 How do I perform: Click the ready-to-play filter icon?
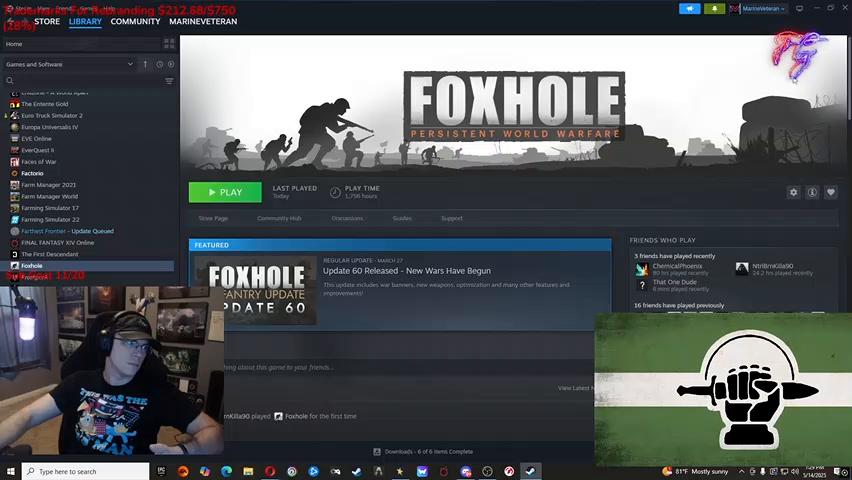pyautogui.click(x=171, y=64)
